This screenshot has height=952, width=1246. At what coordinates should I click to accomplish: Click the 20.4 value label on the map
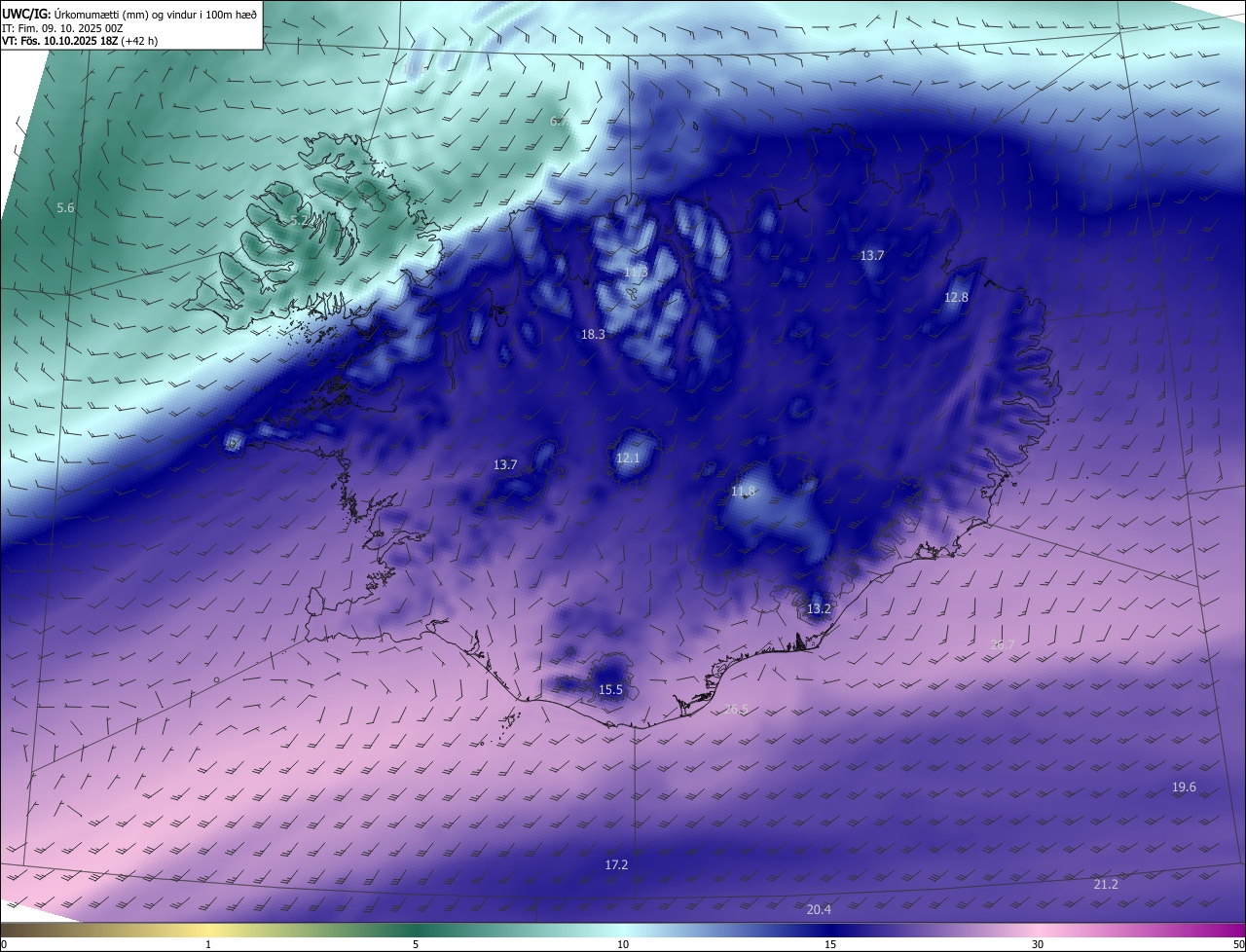[819, 909]
